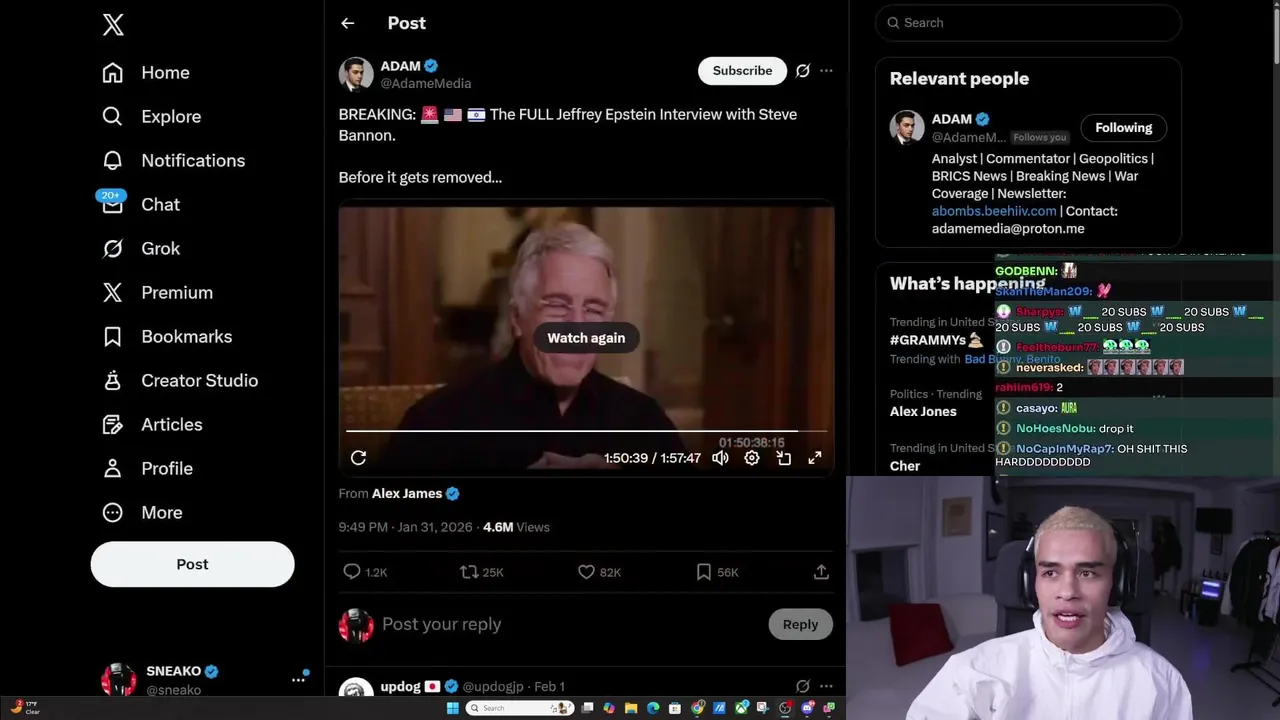This screenshot has height=720, width=1280.
Task: Click the Articles icon in the sidebar
Action: [x=113, y=424]
